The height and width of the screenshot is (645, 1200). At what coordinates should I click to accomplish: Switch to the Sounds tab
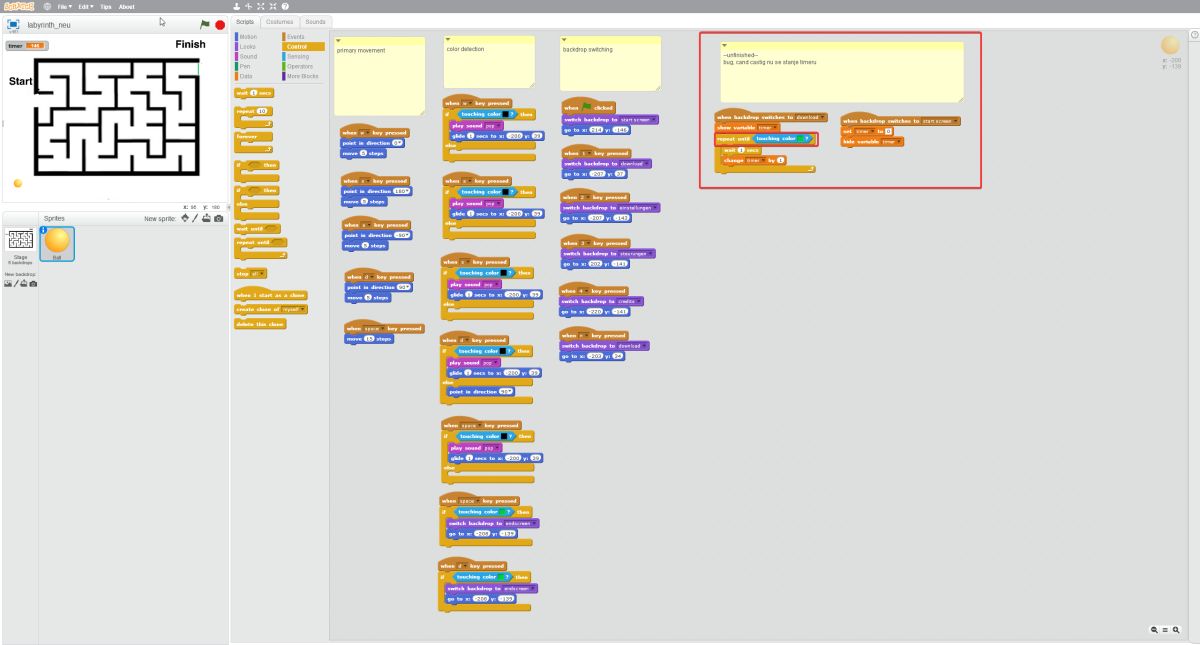click(x=315, y=21)
